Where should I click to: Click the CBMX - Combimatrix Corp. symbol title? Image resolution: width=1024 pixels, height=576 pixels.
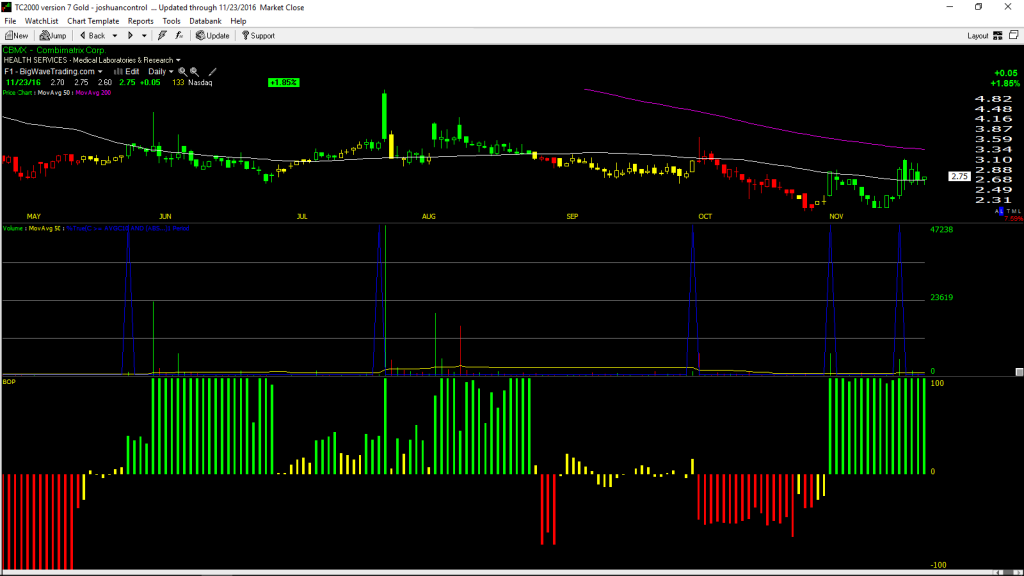pos(54,50)
